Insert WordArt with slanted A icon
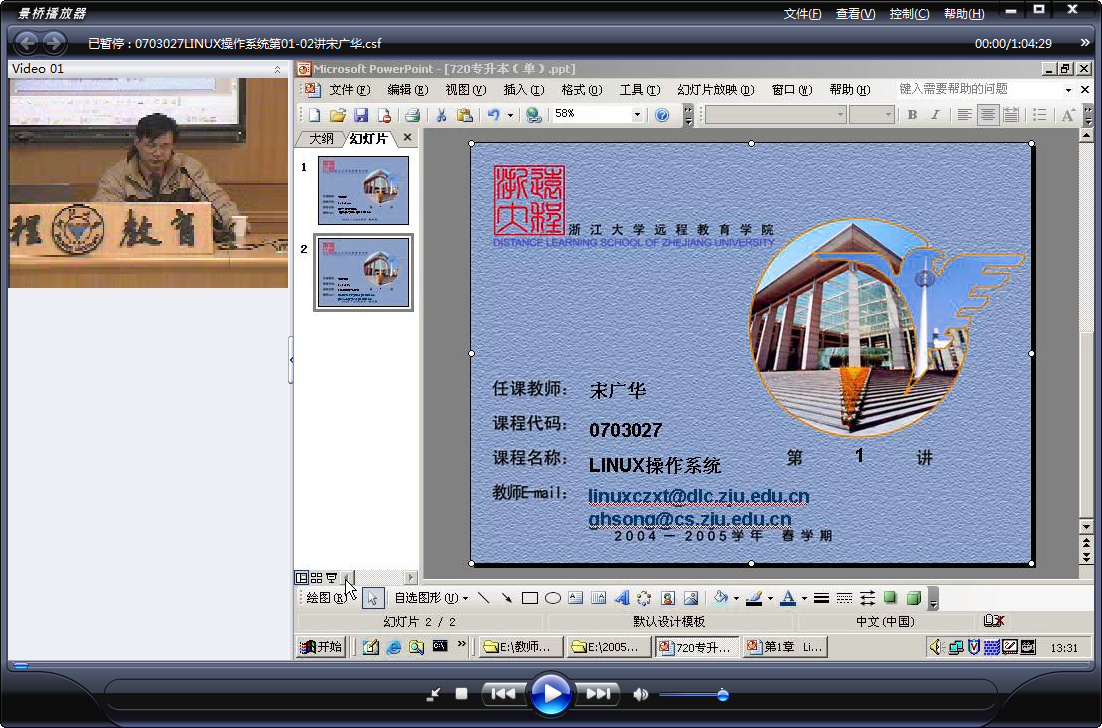The height and width of the screenshot is (728, 1102). coord(621,598)
